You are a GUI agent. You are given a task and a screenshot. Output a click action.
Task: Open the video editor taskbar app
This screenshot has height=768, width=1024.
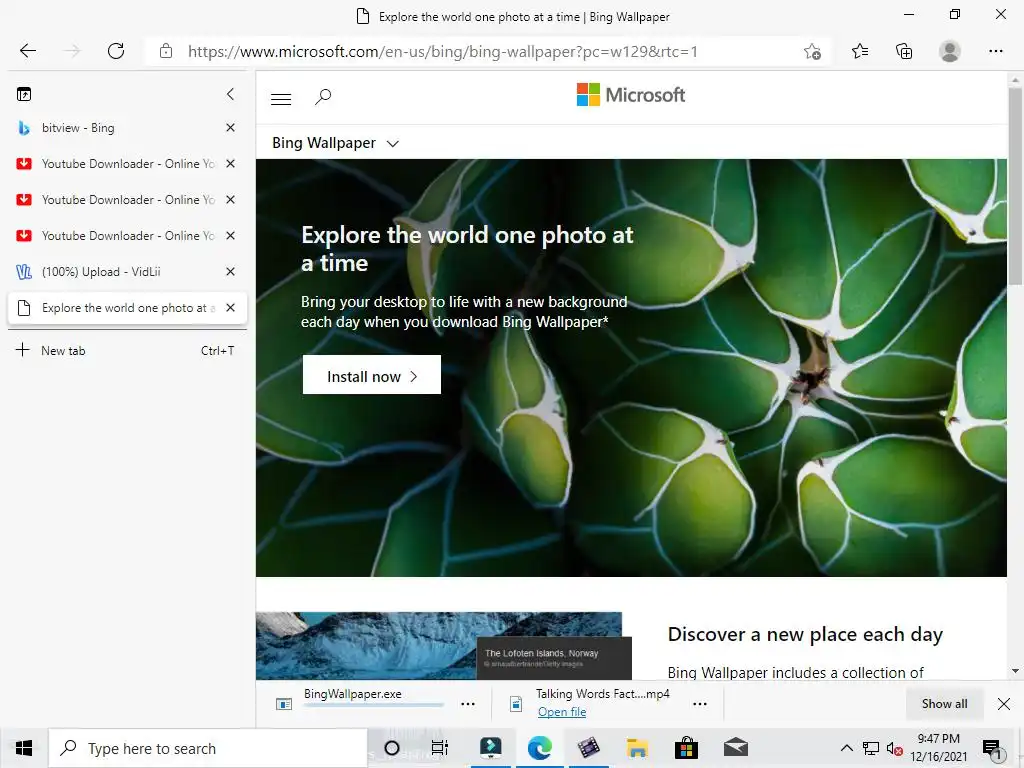point(588,748)
